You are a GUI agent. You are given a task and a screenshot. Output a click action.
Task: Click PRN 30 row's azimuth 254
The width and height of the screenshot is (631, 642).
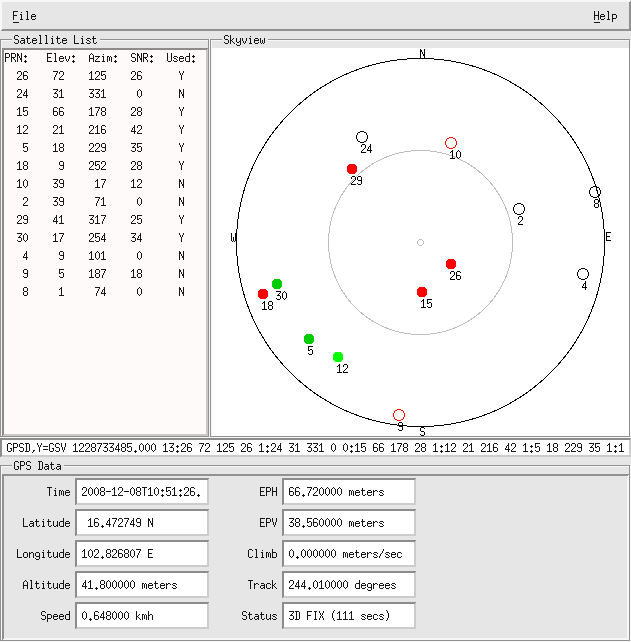97,238
